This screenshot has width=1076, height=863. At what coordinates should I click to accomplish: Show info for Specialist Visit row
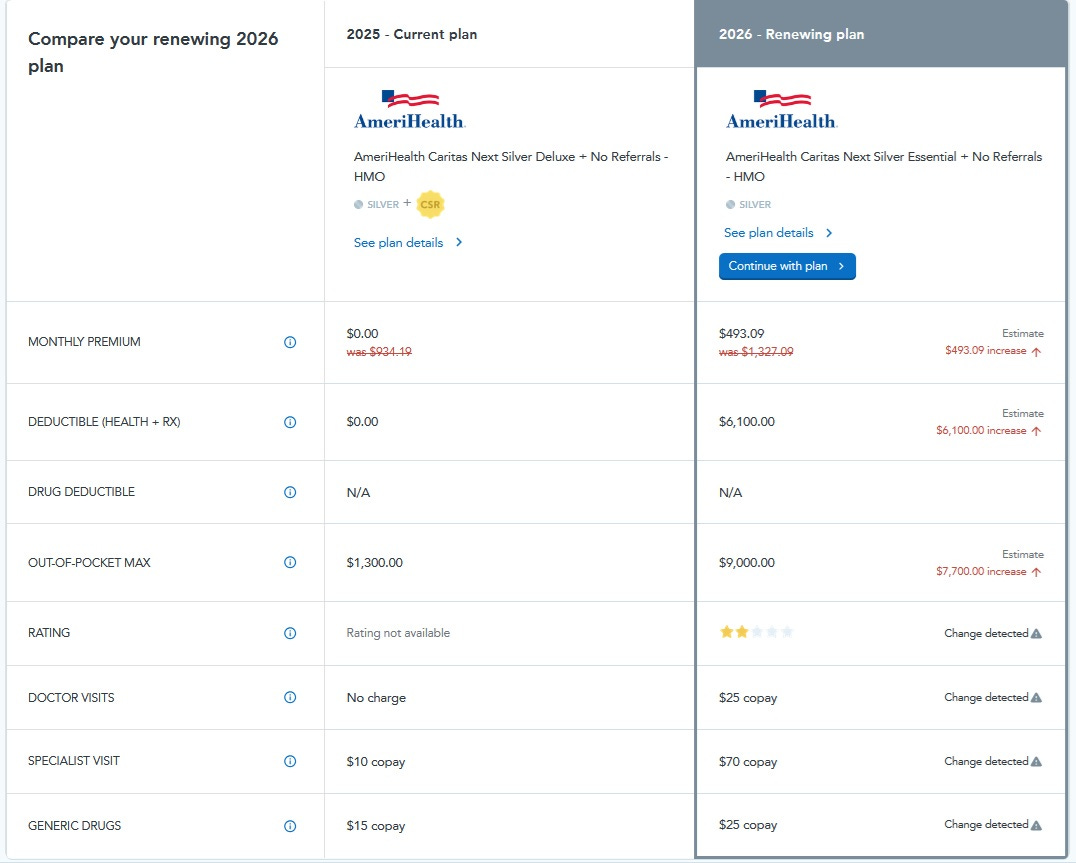point(290,761)
